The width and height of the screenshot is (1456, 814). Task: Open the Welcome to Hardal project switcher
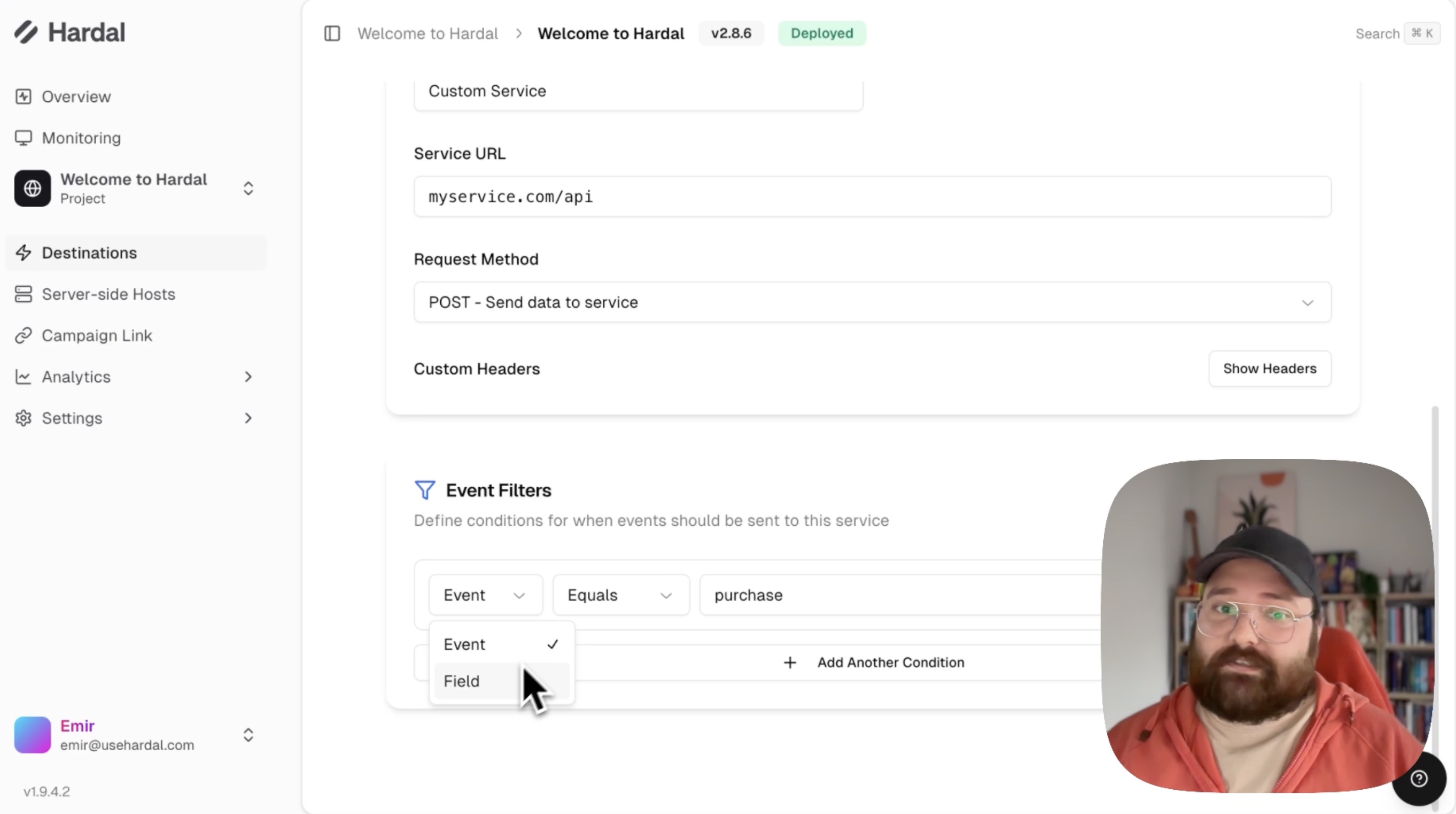(248, 188)
